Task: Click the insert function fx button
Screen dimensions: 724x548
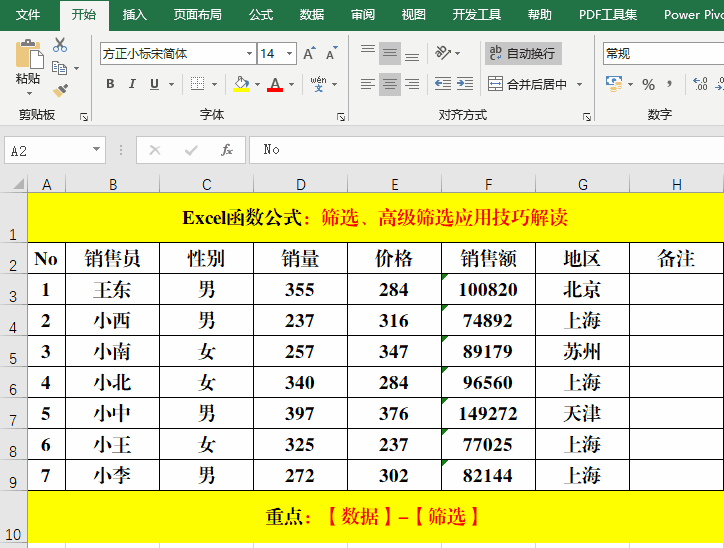Action: [x=227, y=150]
